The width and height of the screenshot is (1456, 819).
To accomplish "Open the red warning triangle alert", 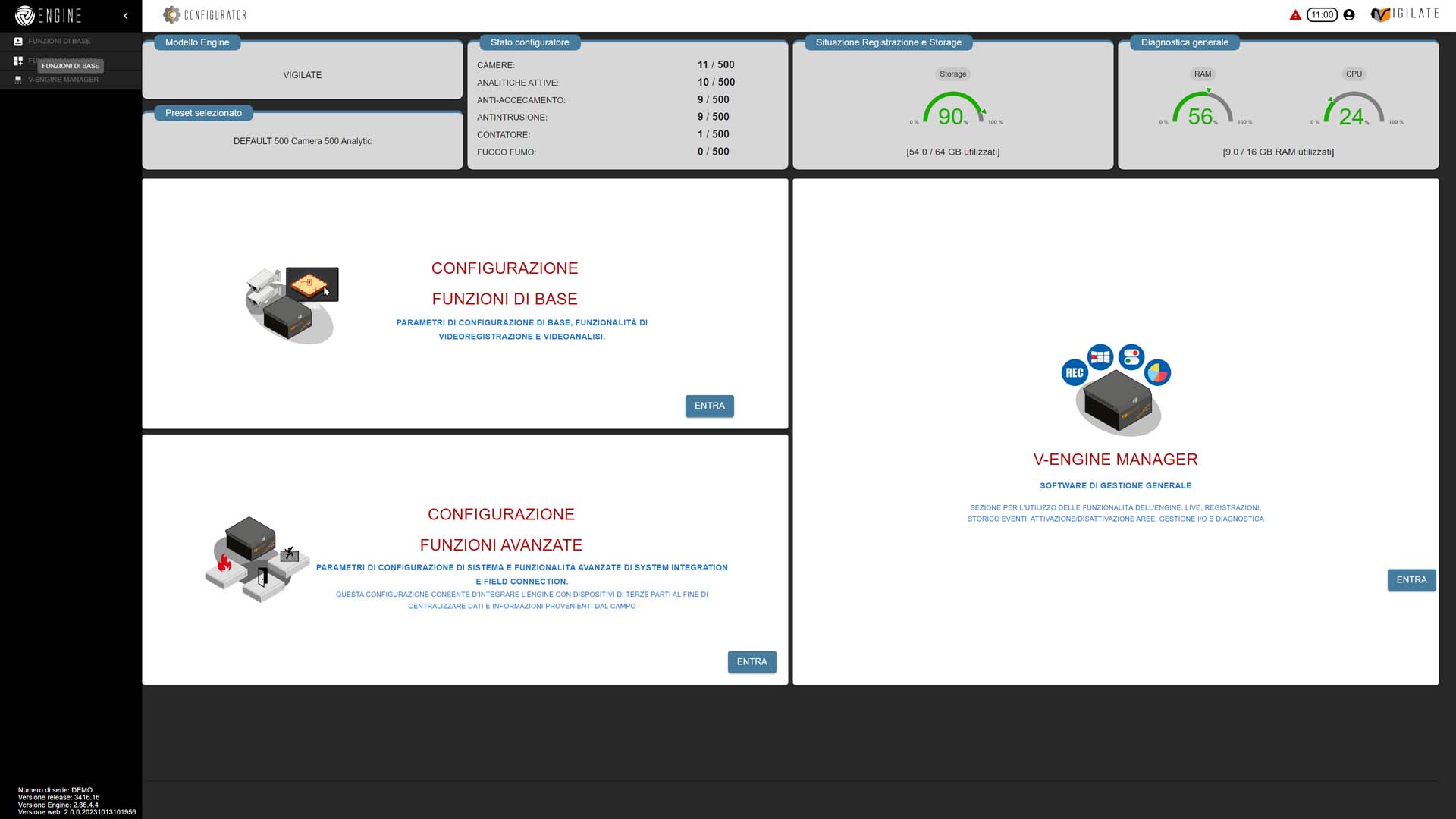I will click(x=1295, y=15).
